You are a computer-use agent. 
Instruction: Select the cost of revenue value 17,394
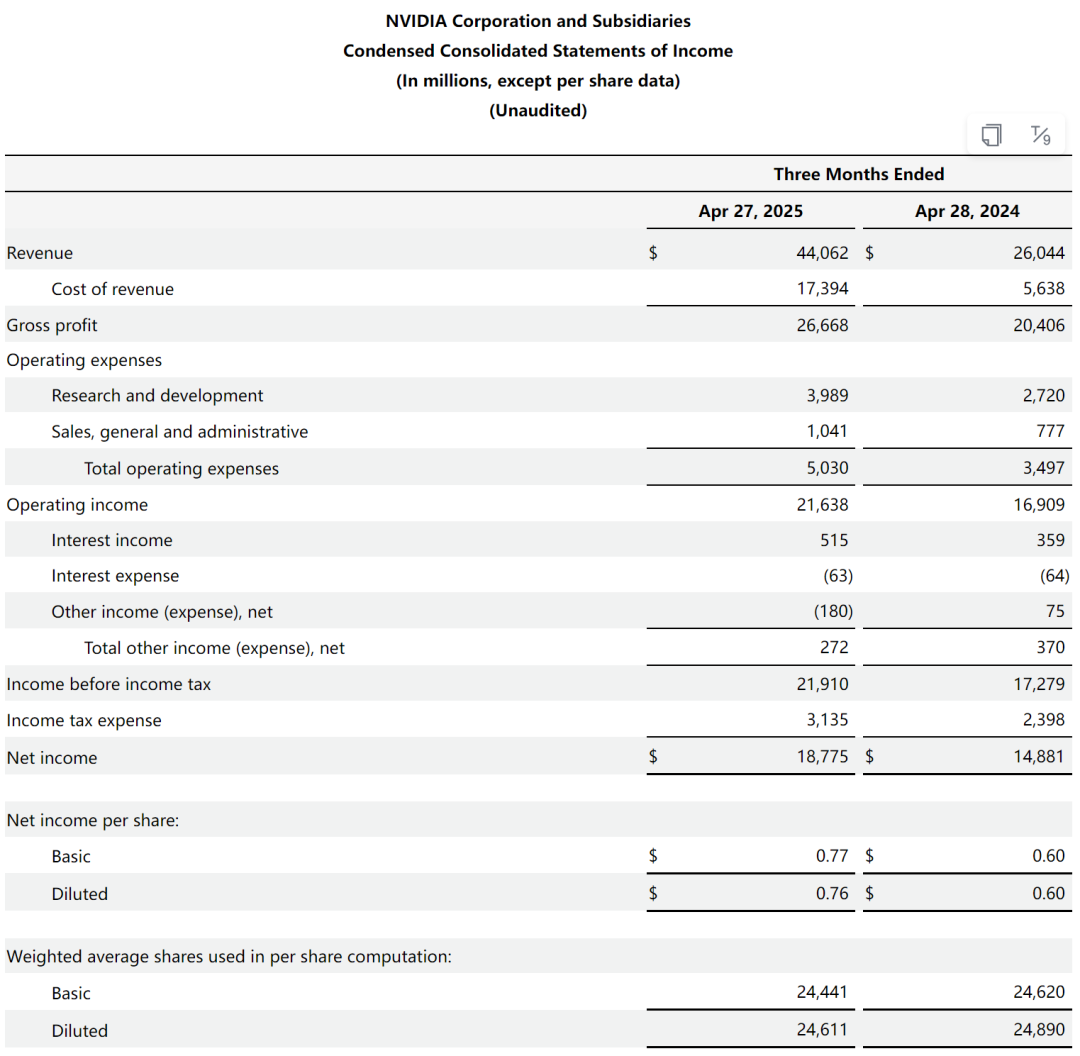pos(822,289)
